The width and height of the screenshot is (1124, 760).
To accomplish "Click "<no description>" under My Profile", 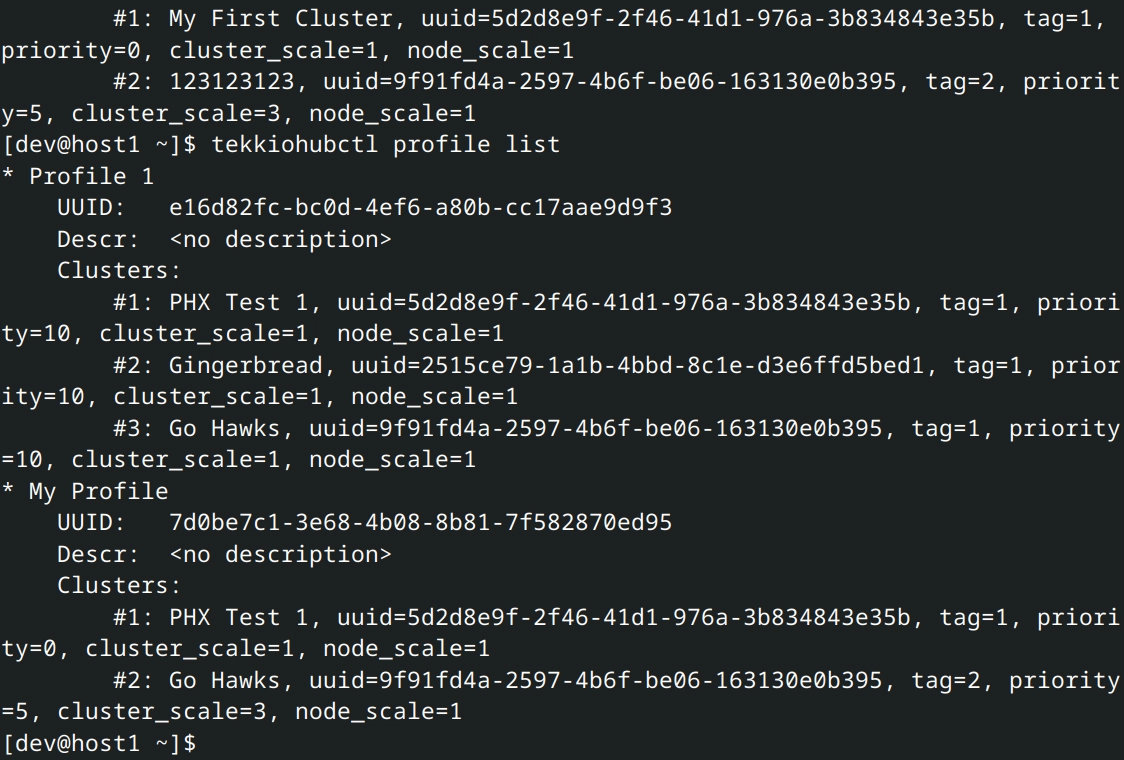I will [281, 555].
